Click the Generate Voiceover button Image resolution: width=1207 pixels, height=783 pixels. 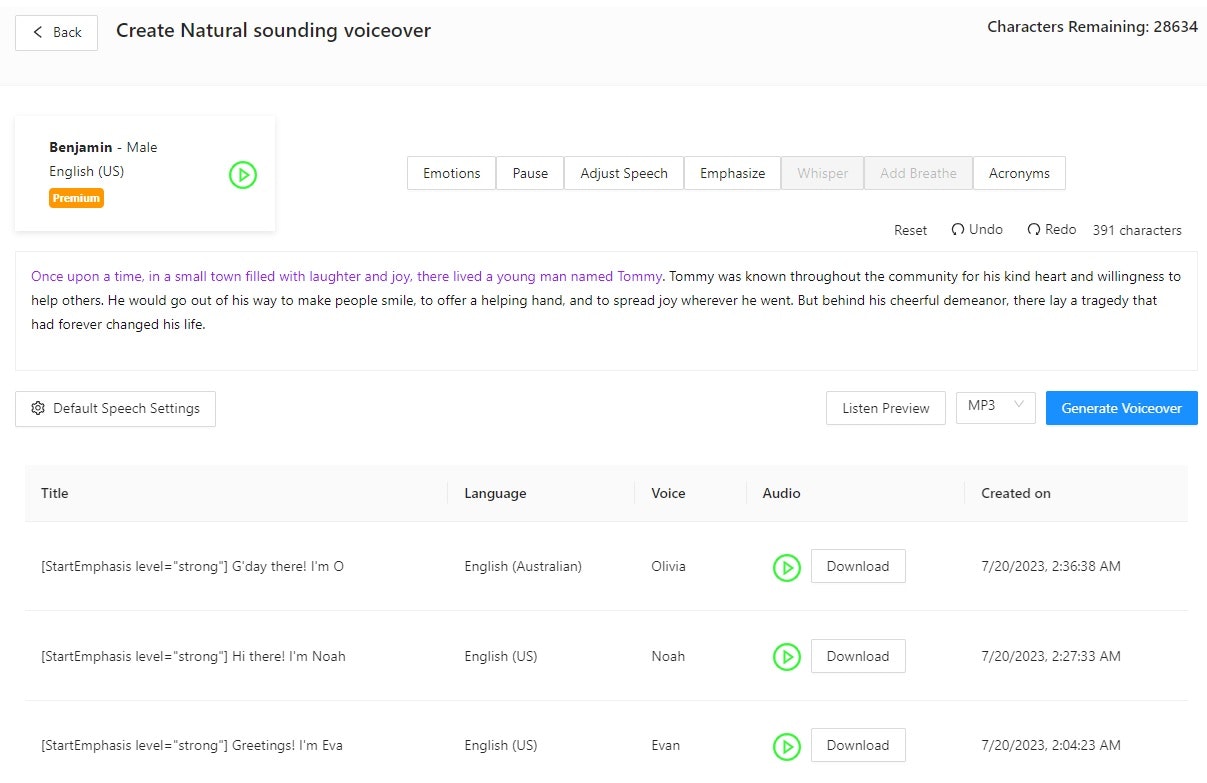click(x=1121, y=408)
